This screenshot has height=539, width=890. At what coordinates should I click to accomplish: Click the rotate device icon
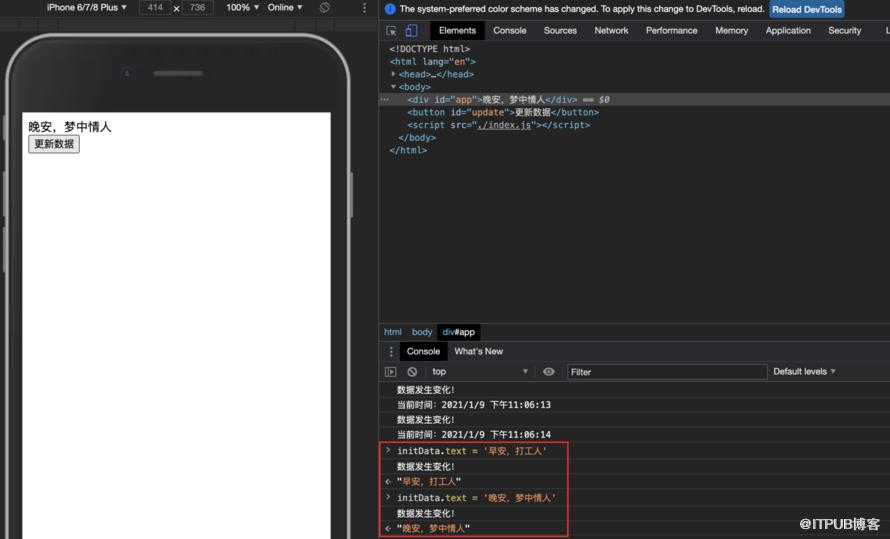[x=324, y=7]
